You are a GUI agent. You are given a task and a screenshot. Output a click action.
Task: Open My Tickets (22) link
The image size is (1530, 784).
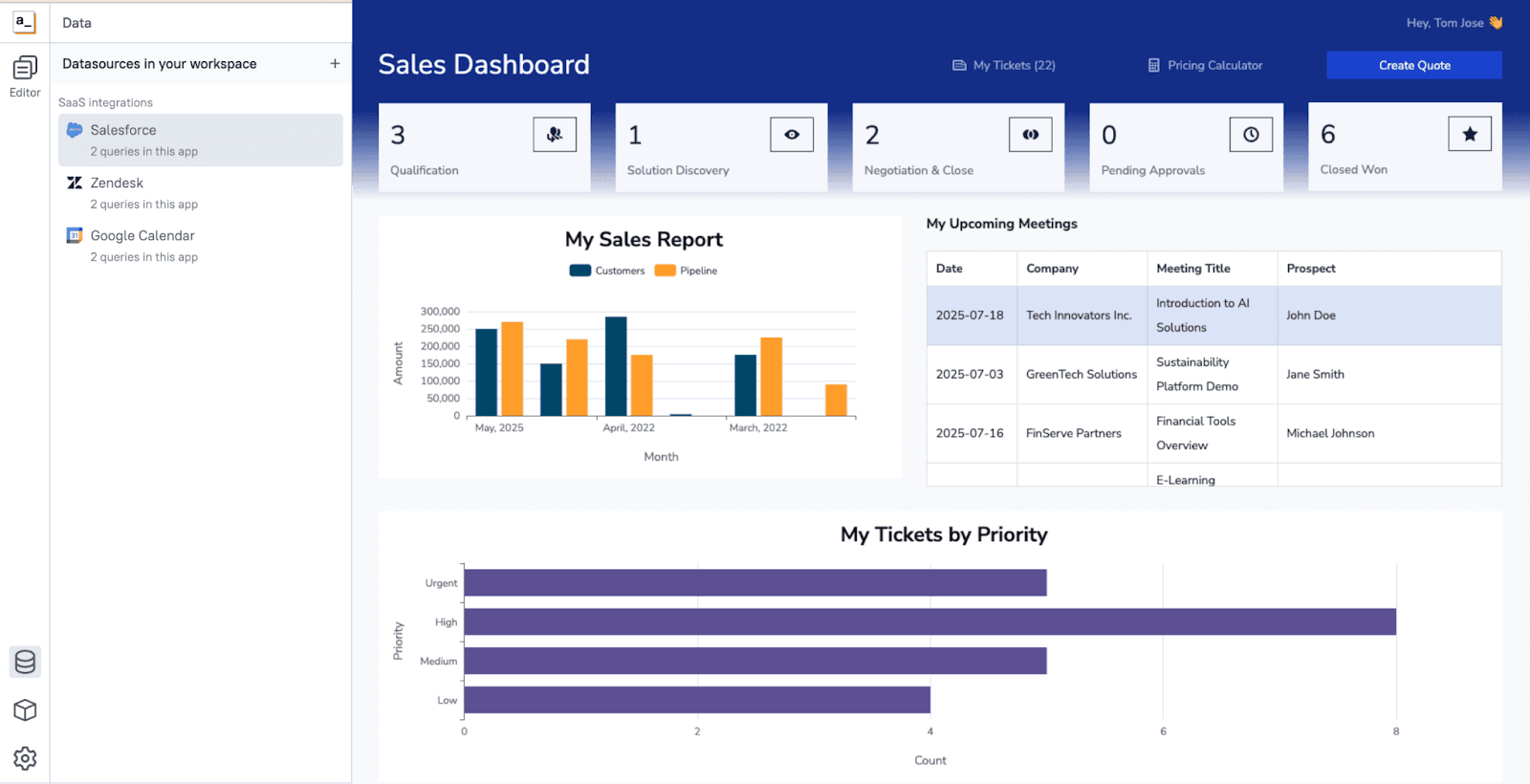[1004, 66]
